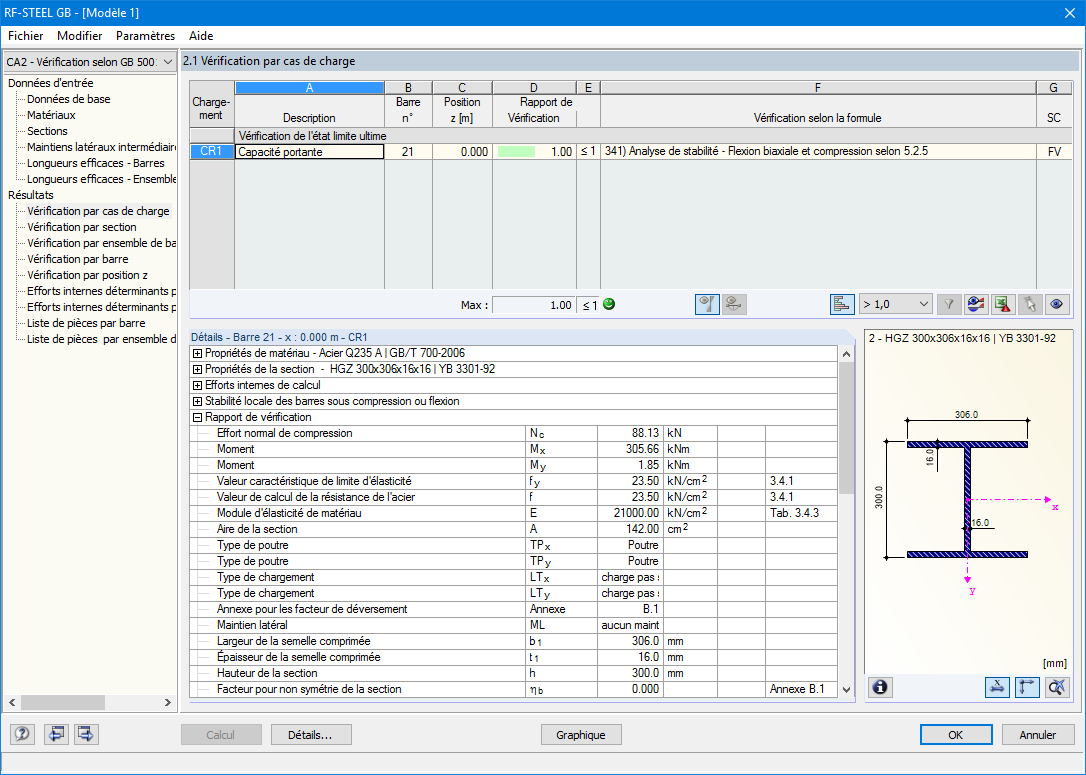Click the reset section view icon
The width and height of the screenshot is (1086, 775).
[x=1057, y=687]
